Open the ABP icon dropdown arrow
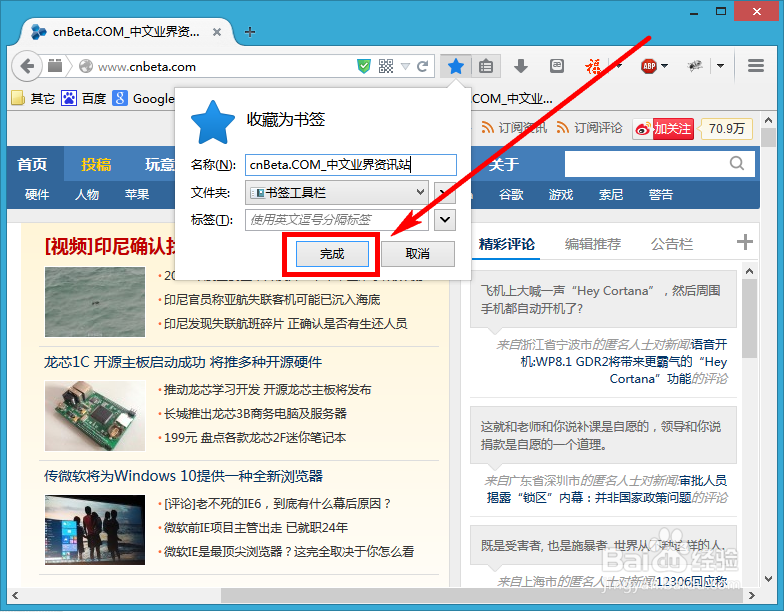This screenshot has width=784, height=612. [x=664, y=66]
